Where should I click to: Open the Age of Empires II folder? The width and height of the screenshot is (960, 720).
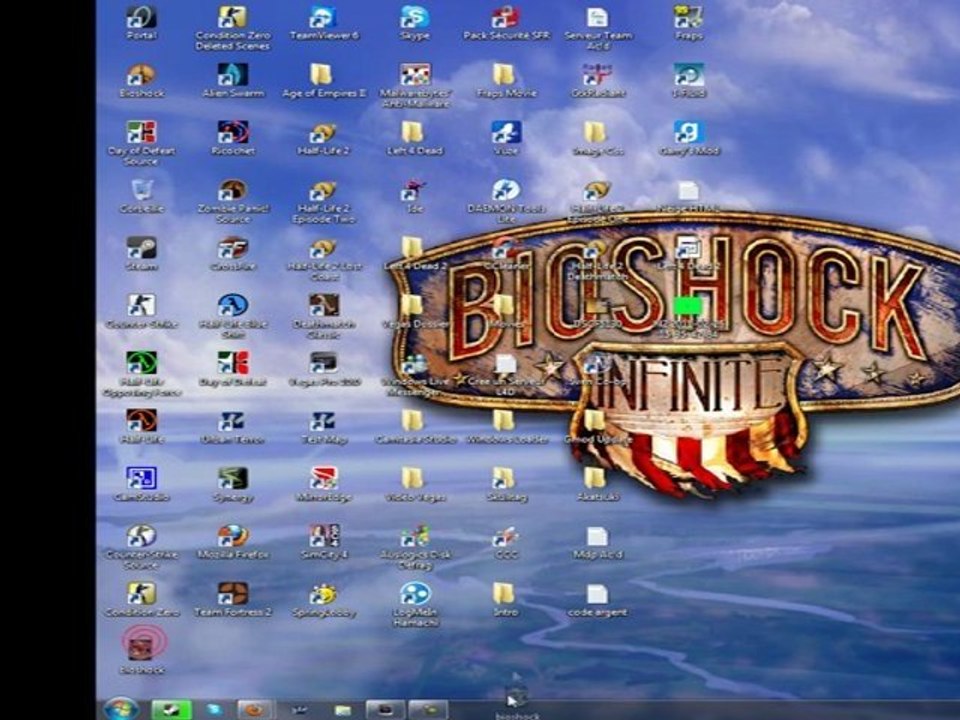click(323, 80)
